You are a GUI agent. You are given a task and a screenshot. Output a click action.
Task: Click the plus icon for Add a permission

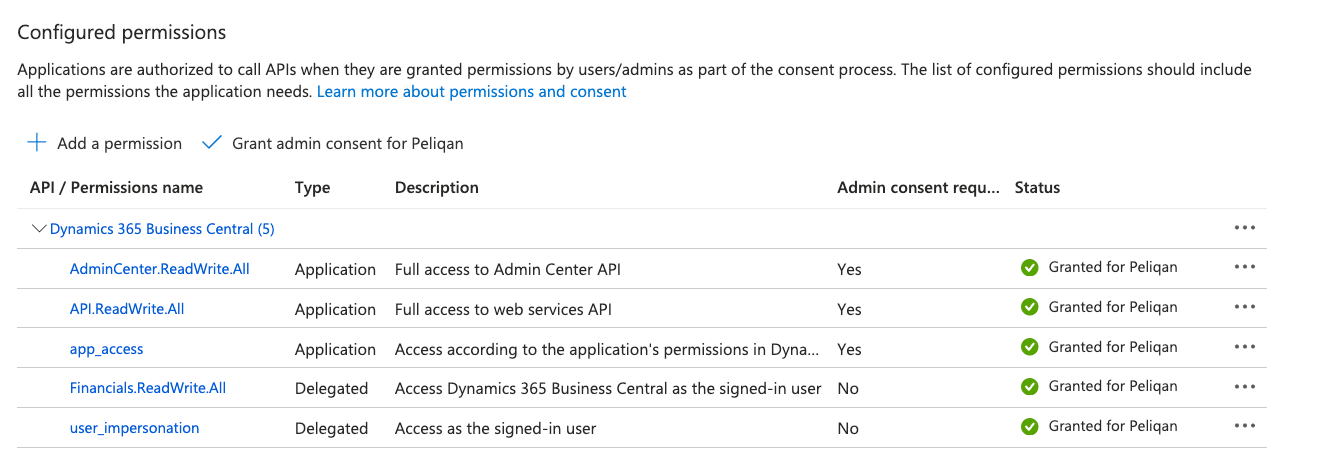click(x=37, y=143)
